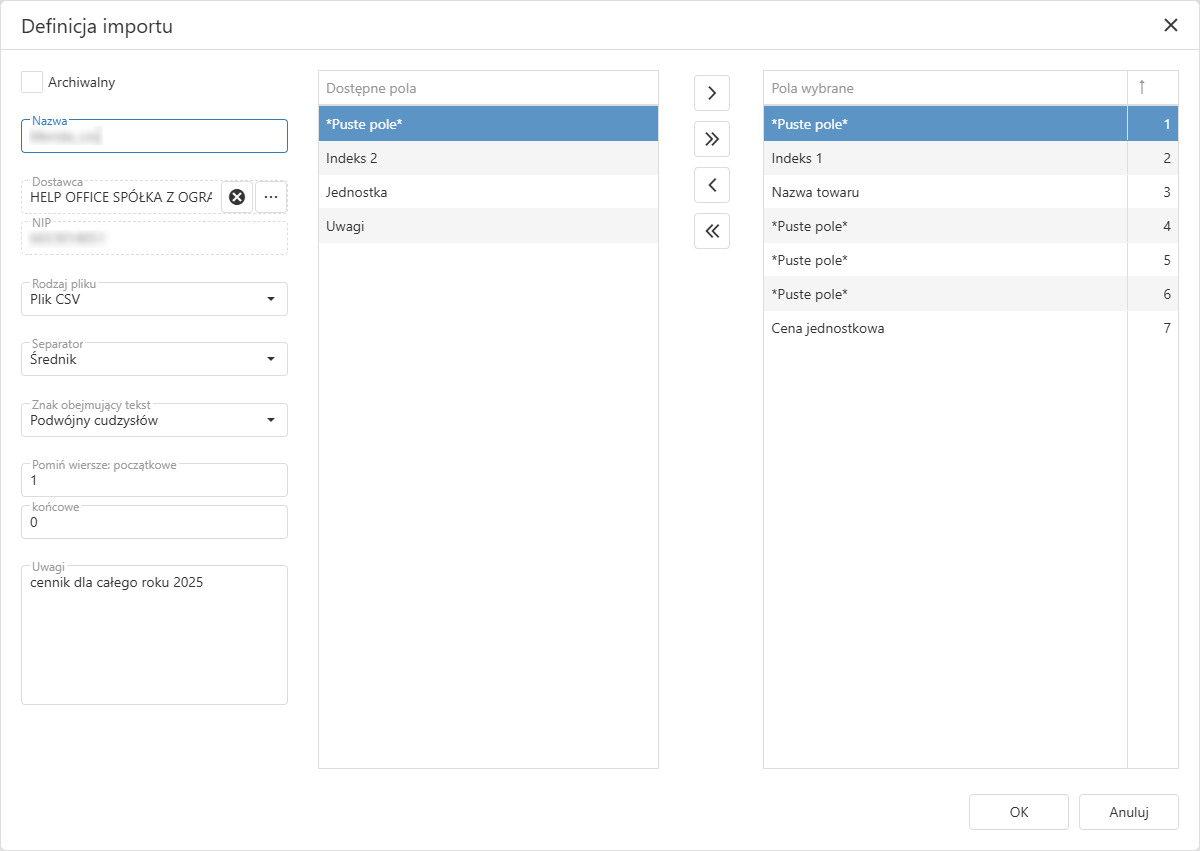This screenshot has width=1200, height=851.
Task: Click the sort order arrow column header
Action: pyautogui.click(x=1141, y=88)
